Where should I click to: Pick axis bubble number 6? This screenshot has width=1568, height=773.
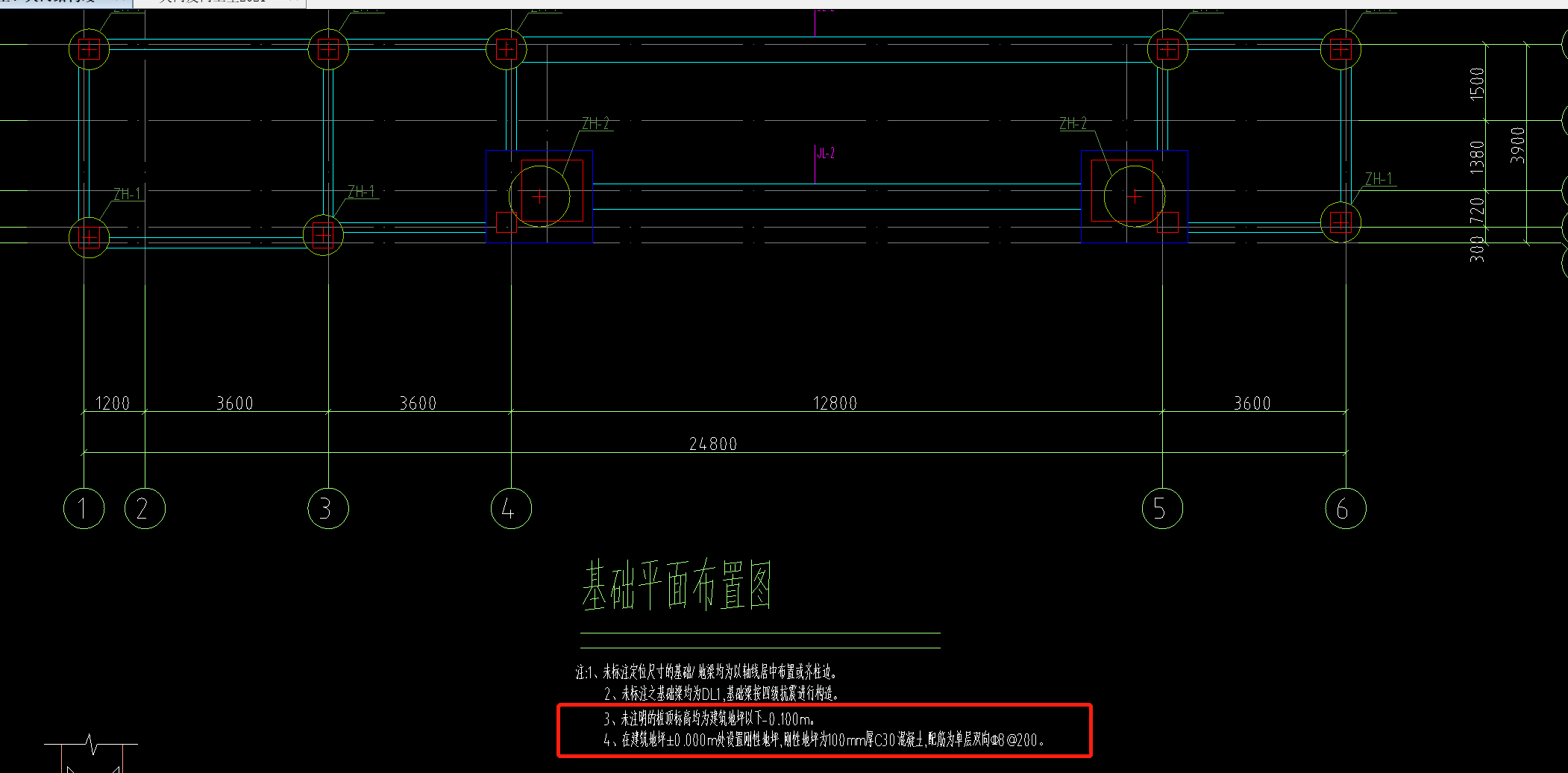pos(1346,509)
